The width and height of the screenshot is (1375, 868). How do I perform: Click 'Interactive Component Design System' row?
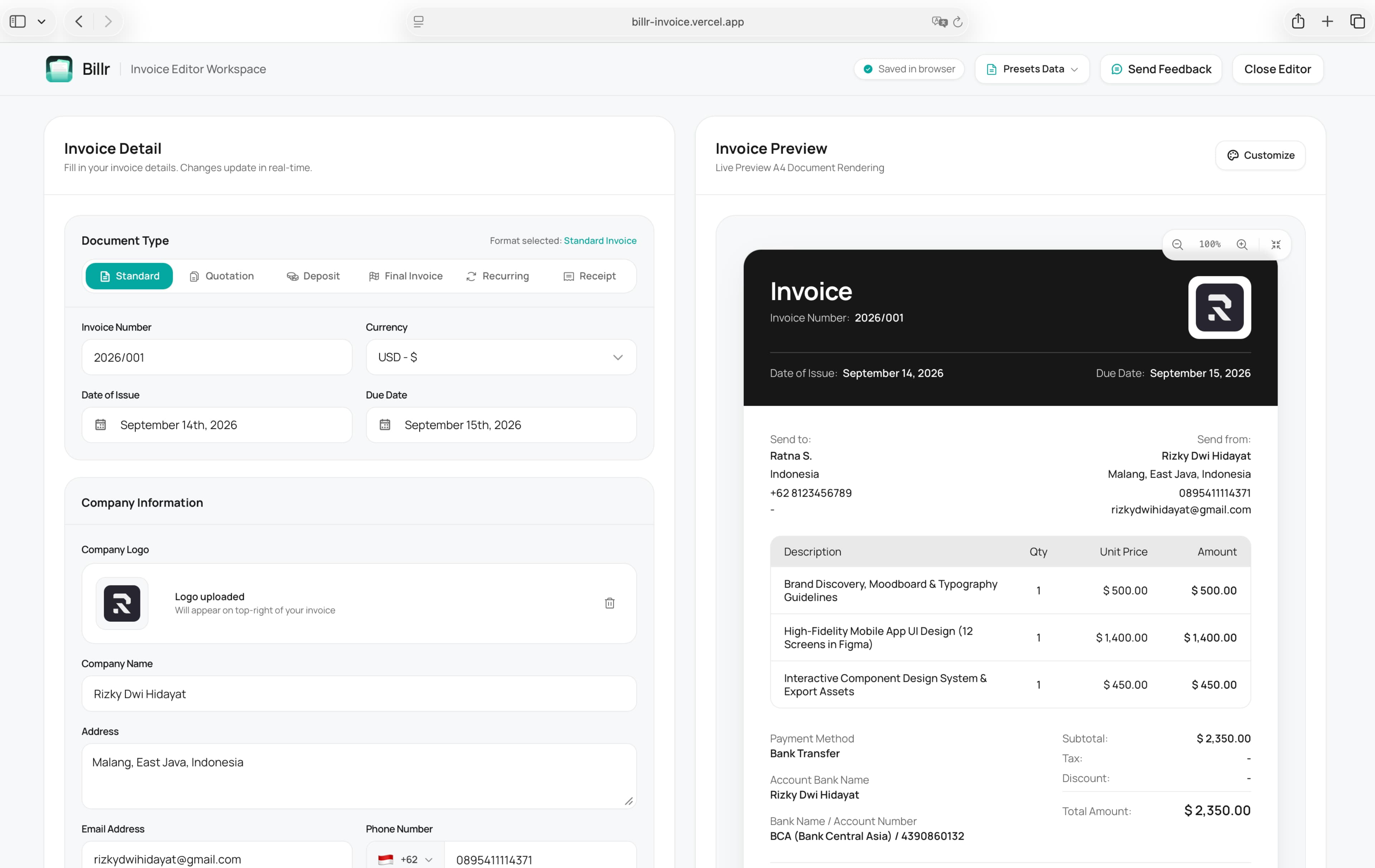point(1010,685)
